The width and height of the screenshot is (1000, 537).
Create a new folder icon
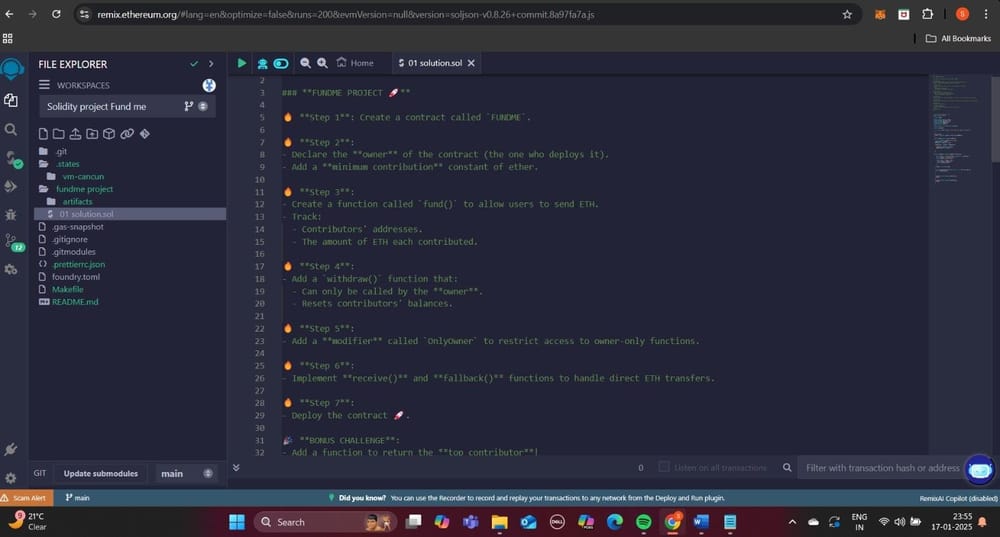(59, 134)
